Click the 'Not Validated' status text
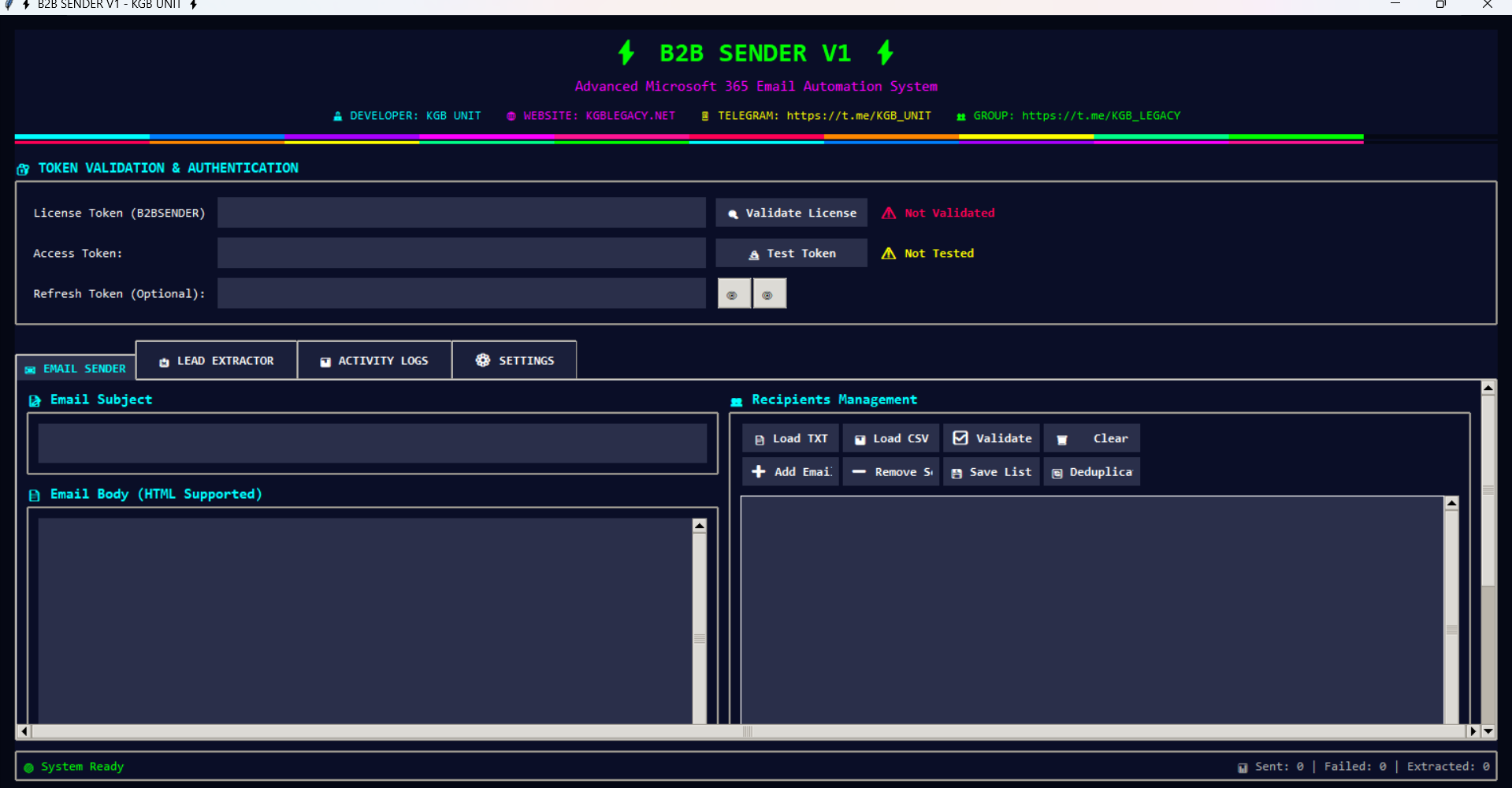This screenshot has width=1512, height=788. [x=949, y=213]
